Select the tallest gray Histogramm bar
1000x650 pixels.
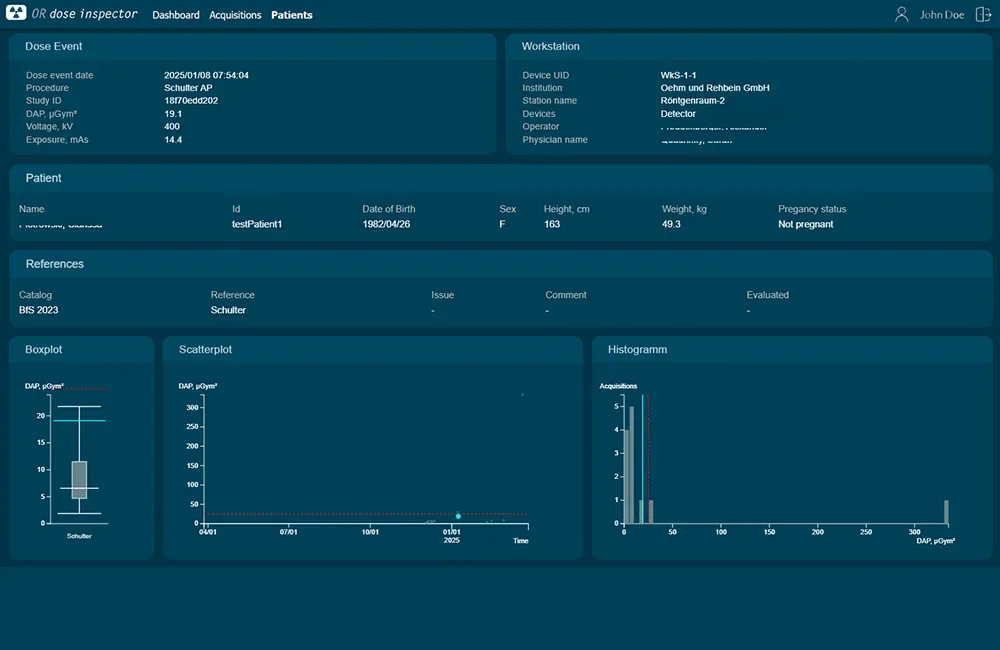click(631, 465)
